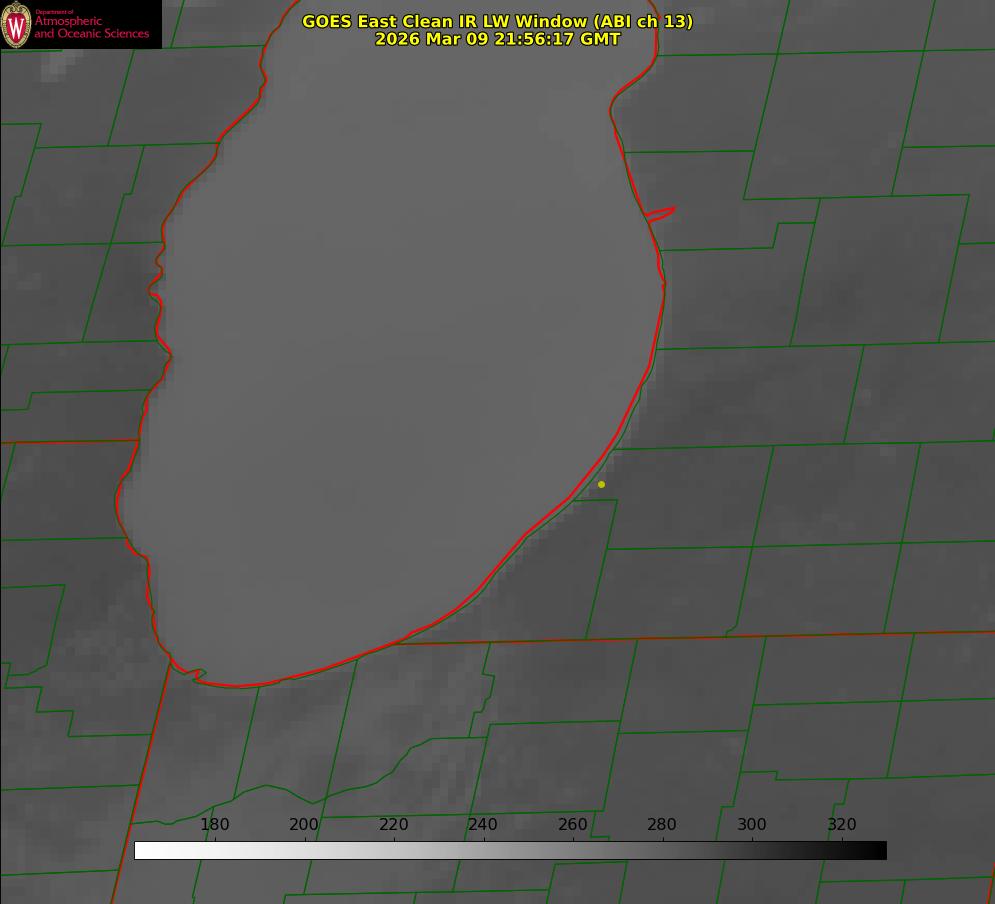Screen dimensions: 995x904
Task: Click the 280 colorbar tick label
Action: click(662, 825)
